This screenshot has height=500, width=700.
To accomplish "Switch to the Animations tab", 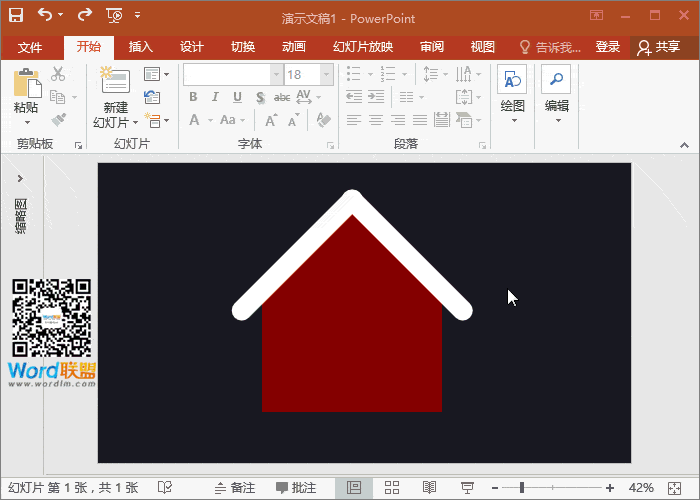I will [x=294, y=47].
